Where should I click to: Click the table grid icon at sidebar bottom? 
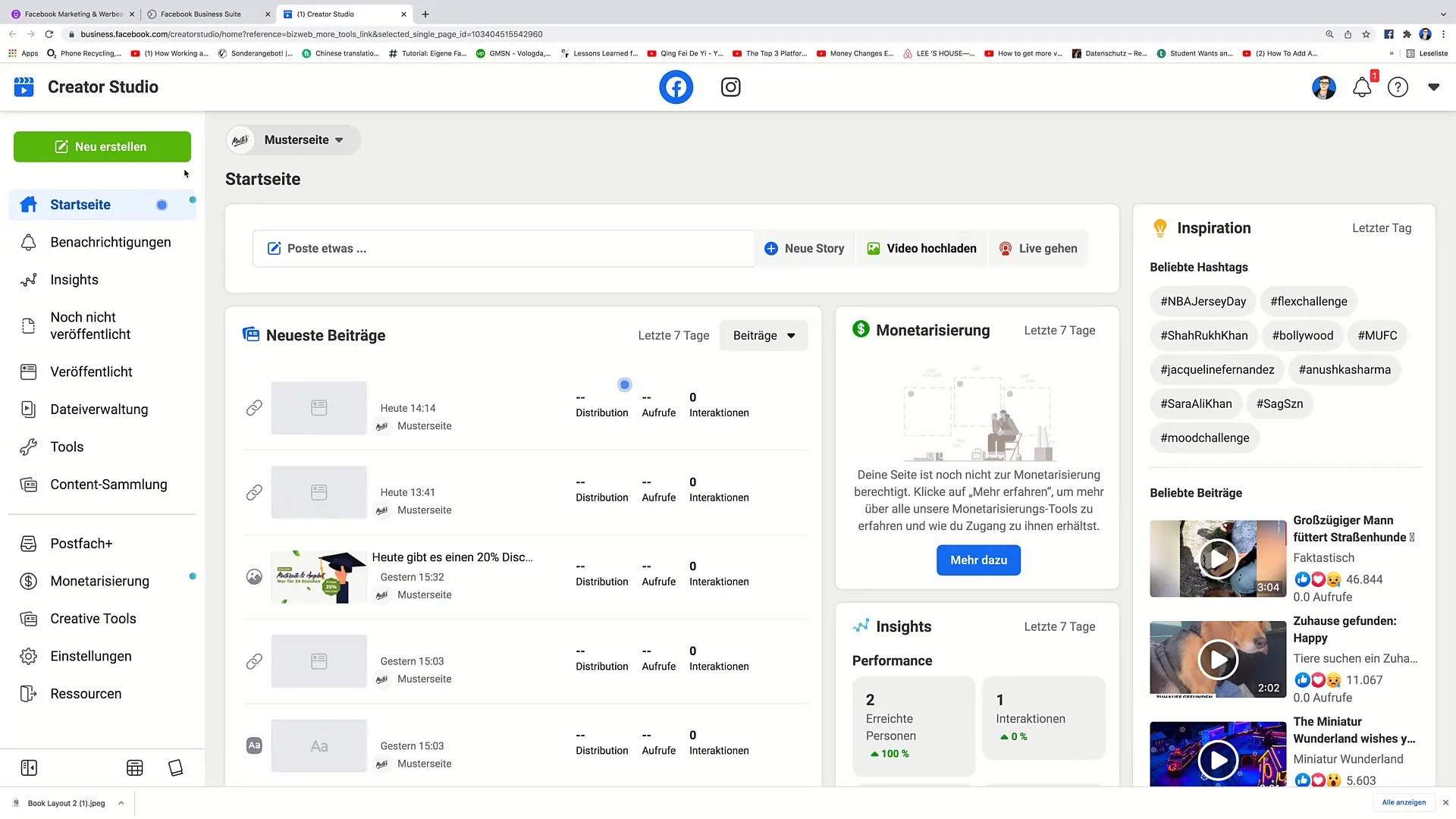(135, 768)
